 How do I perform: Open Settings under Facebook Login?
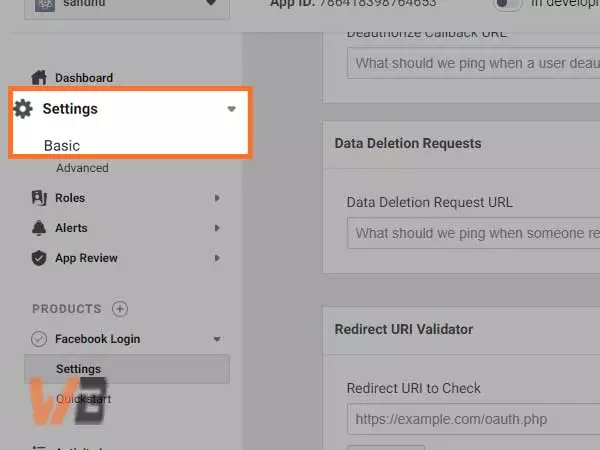coord(127,369)
